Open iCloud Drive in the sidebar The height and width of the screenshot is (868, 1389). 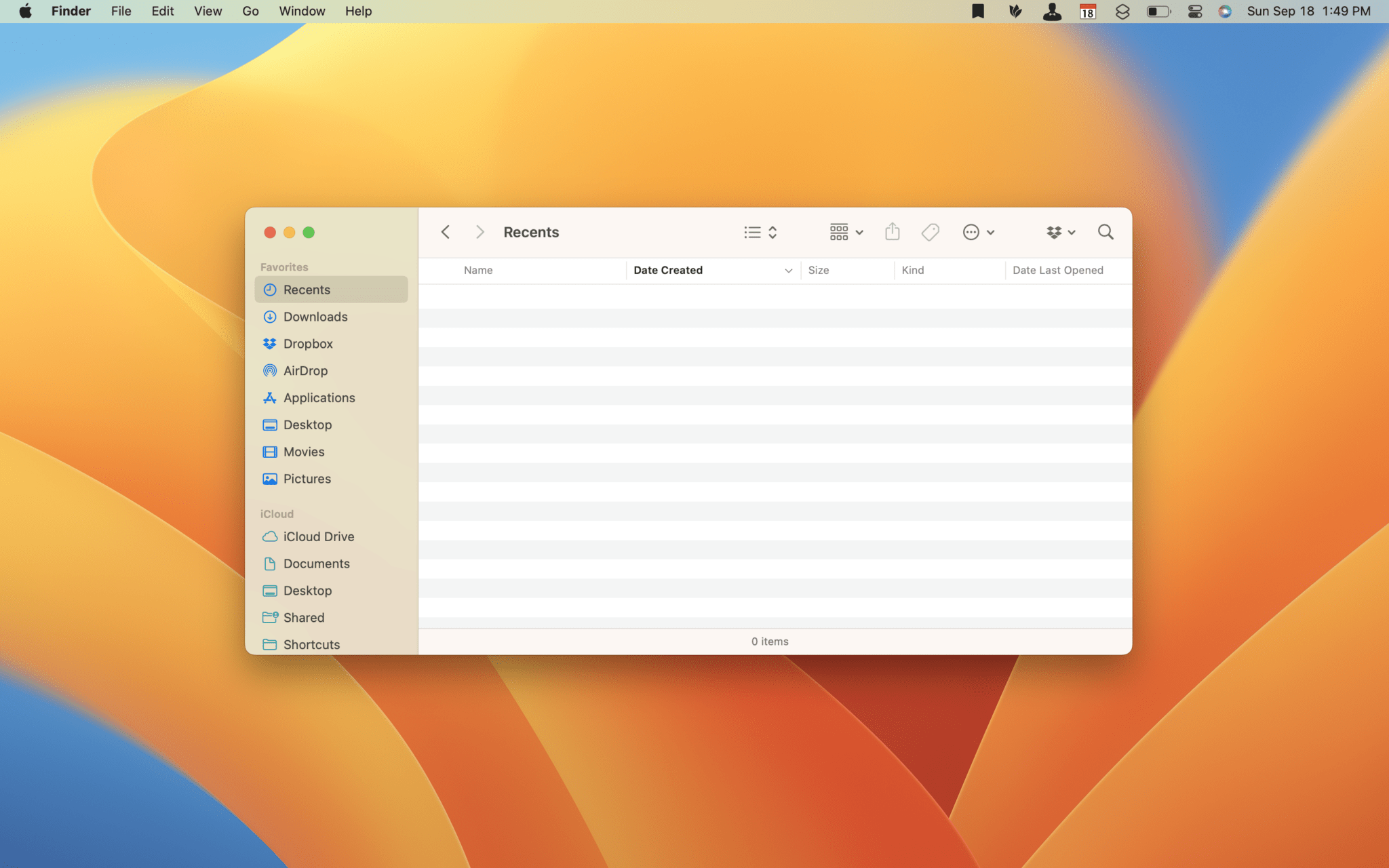[318, 536]
